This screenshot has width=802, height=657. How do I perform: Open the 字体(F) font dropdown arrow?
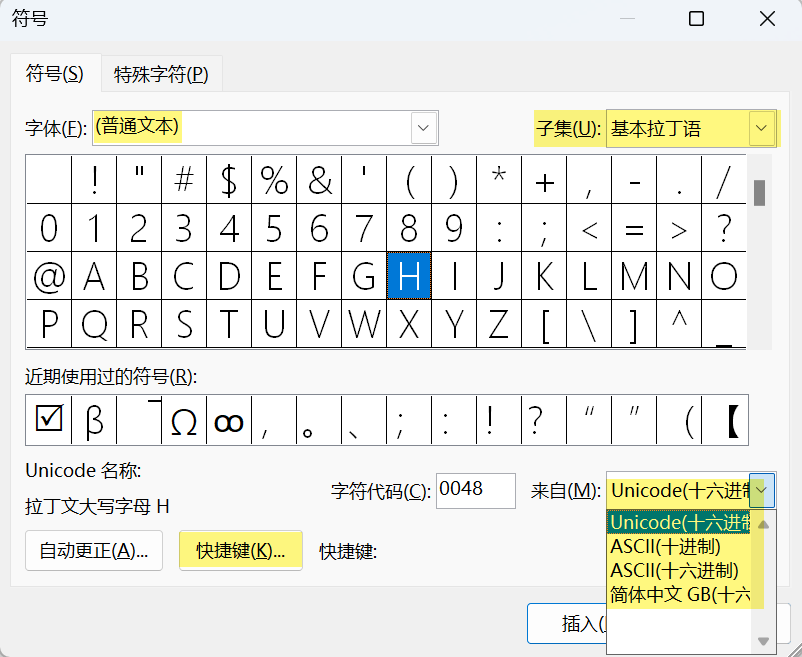[424, 128]
